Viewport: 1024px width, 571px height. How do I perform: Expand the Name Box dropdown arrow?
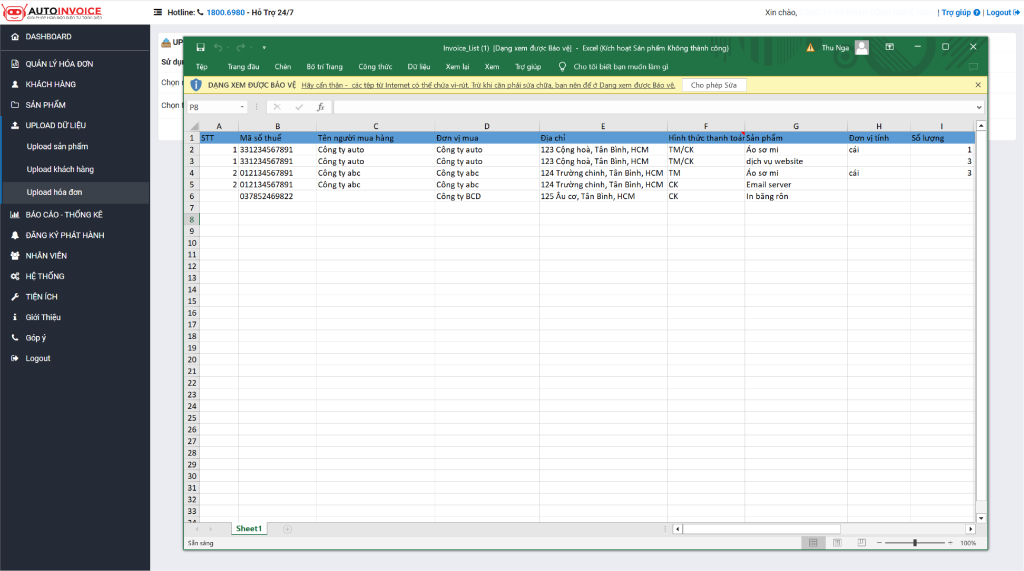242,106
